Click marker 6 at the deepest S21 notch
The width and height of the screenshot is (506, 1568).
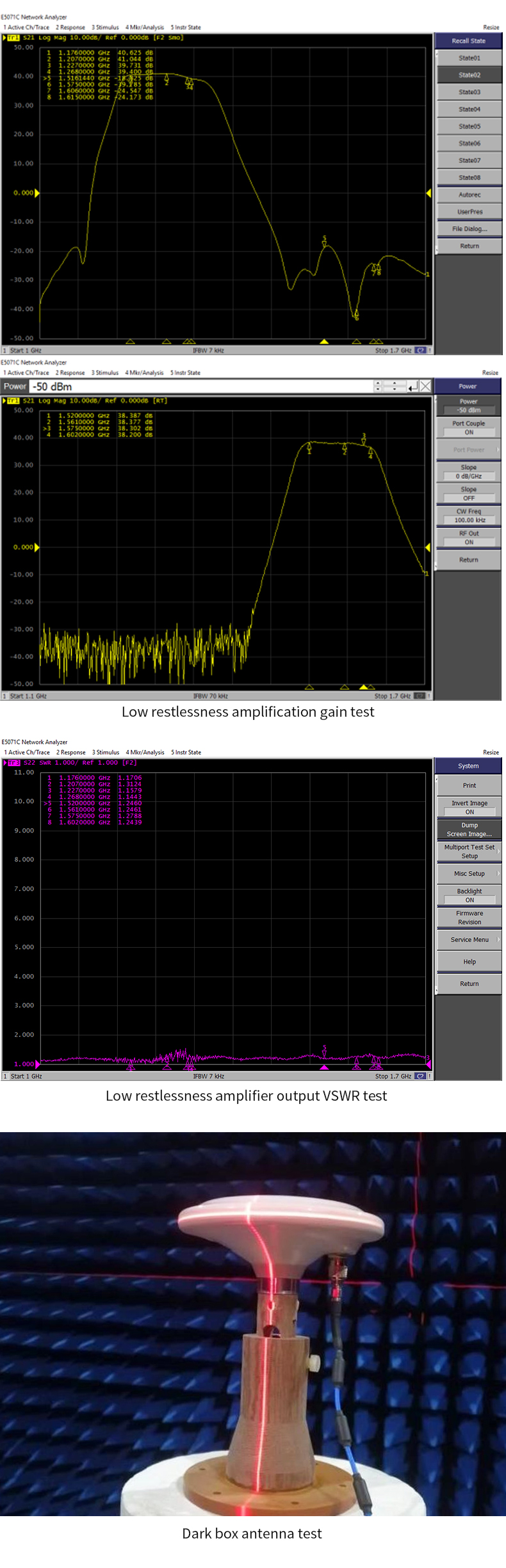[356, 314]
